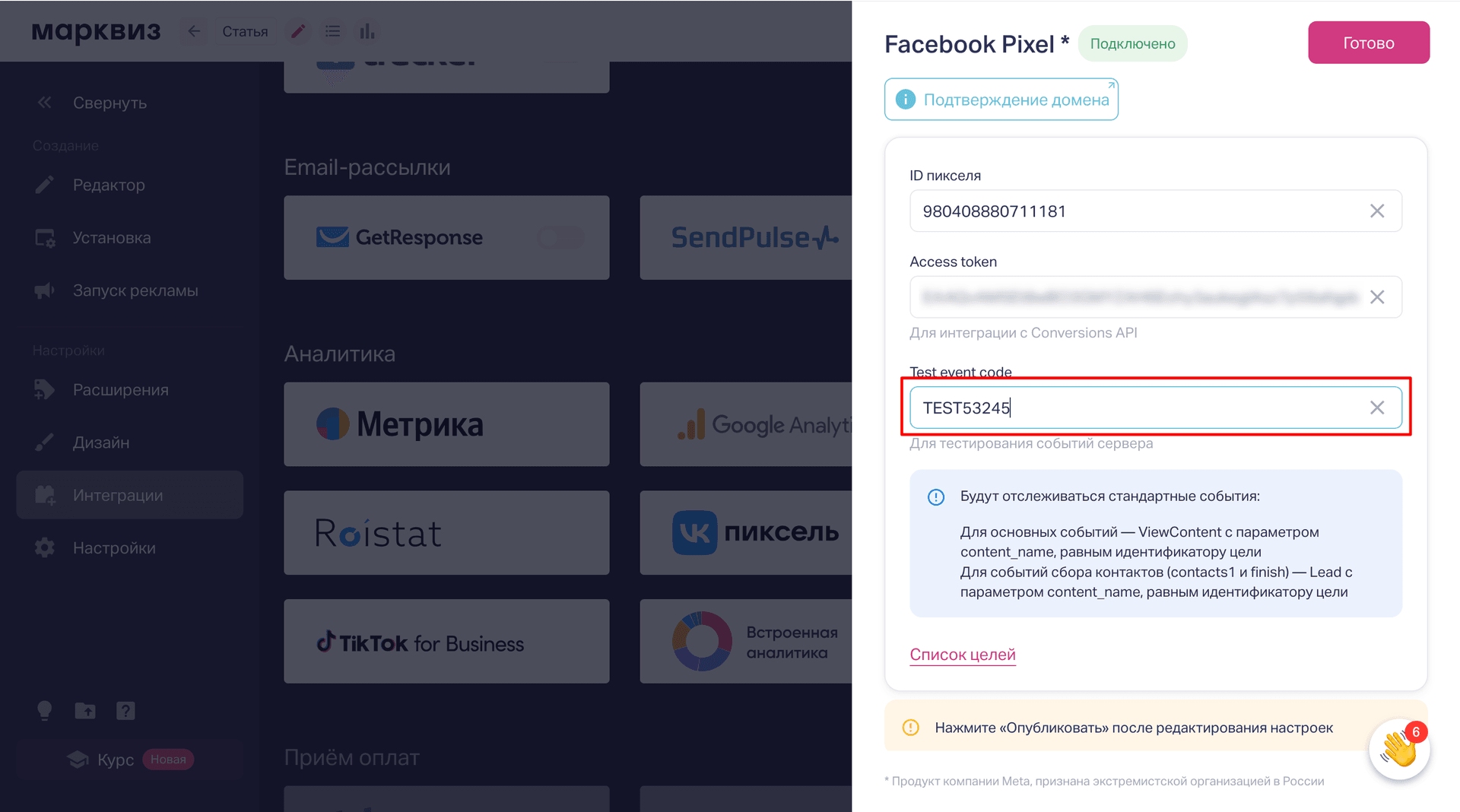This screenshot has height=812, width=1460.
Task: Open Подтверждение домена info link
Action: point(1001,100)
